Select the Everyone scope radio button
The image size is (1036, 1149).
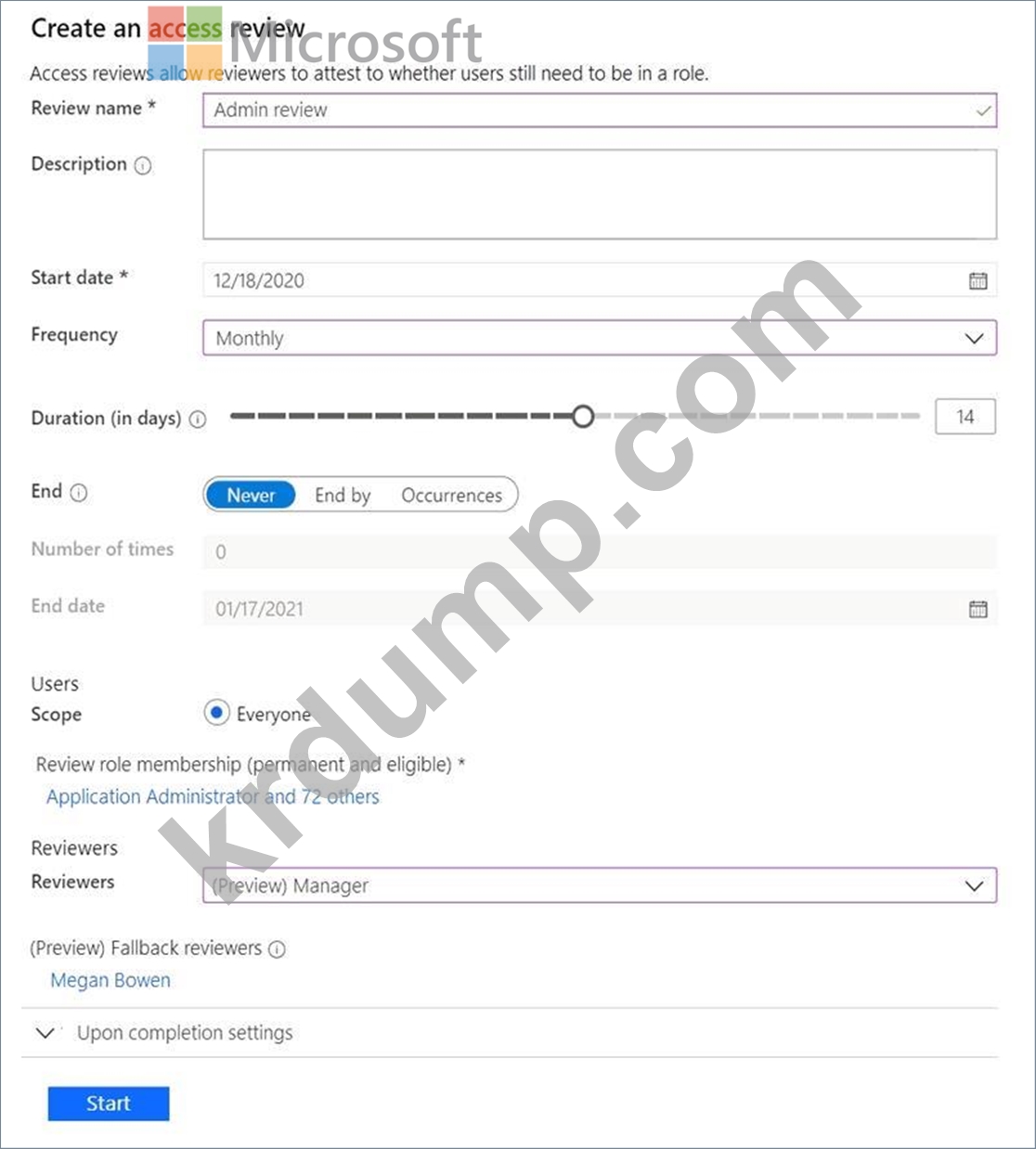click(x=216, y=713)
